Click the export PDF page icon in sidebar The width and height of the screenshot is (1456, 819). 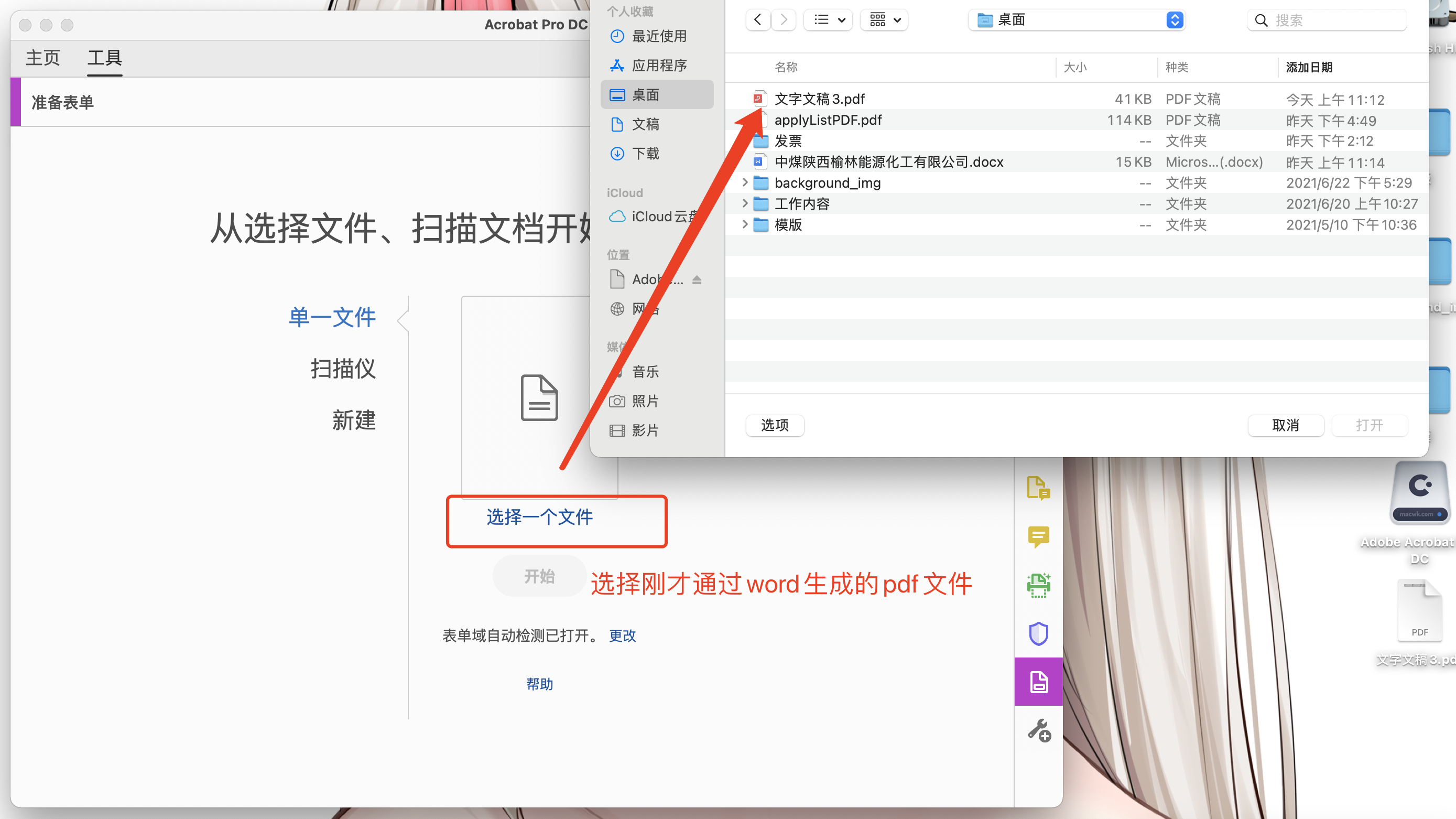tap(1038, 488)
